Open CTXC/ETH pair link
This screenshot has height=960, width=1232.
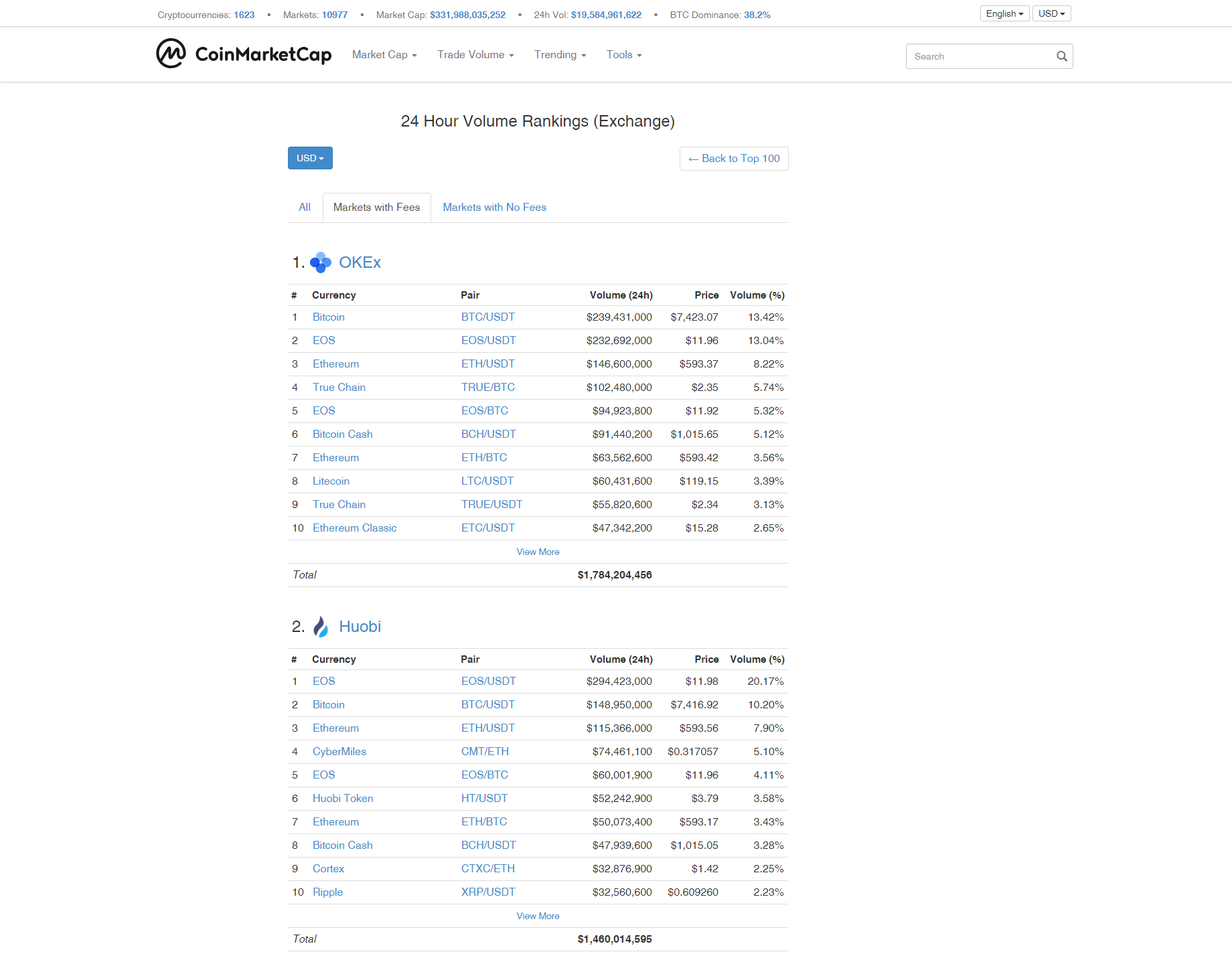coord(488,869)
